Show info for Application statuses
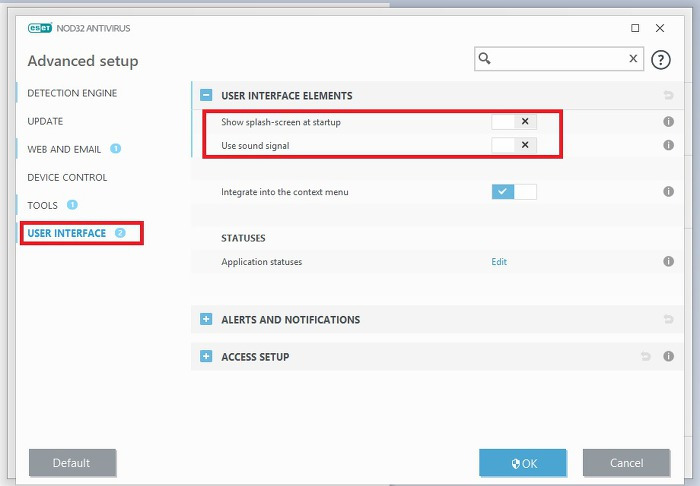 tap(668, 262)
